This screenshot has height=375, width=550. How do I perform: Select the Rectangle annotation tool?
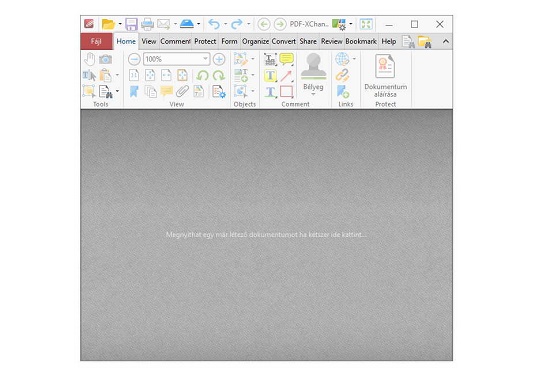(286, 92)
